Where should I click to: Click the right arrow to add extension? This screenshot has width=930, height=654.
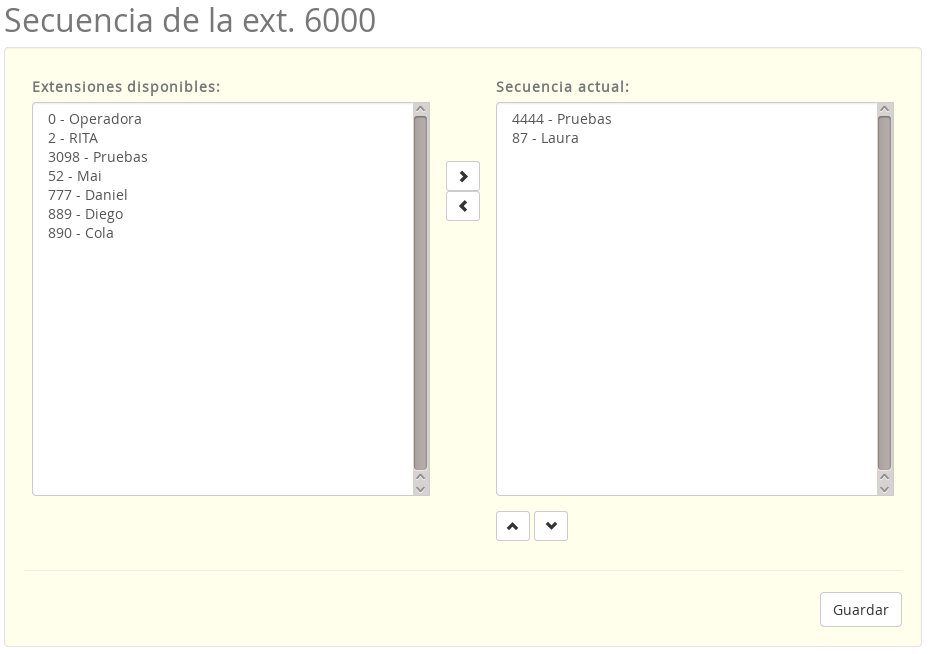point(462,176)
